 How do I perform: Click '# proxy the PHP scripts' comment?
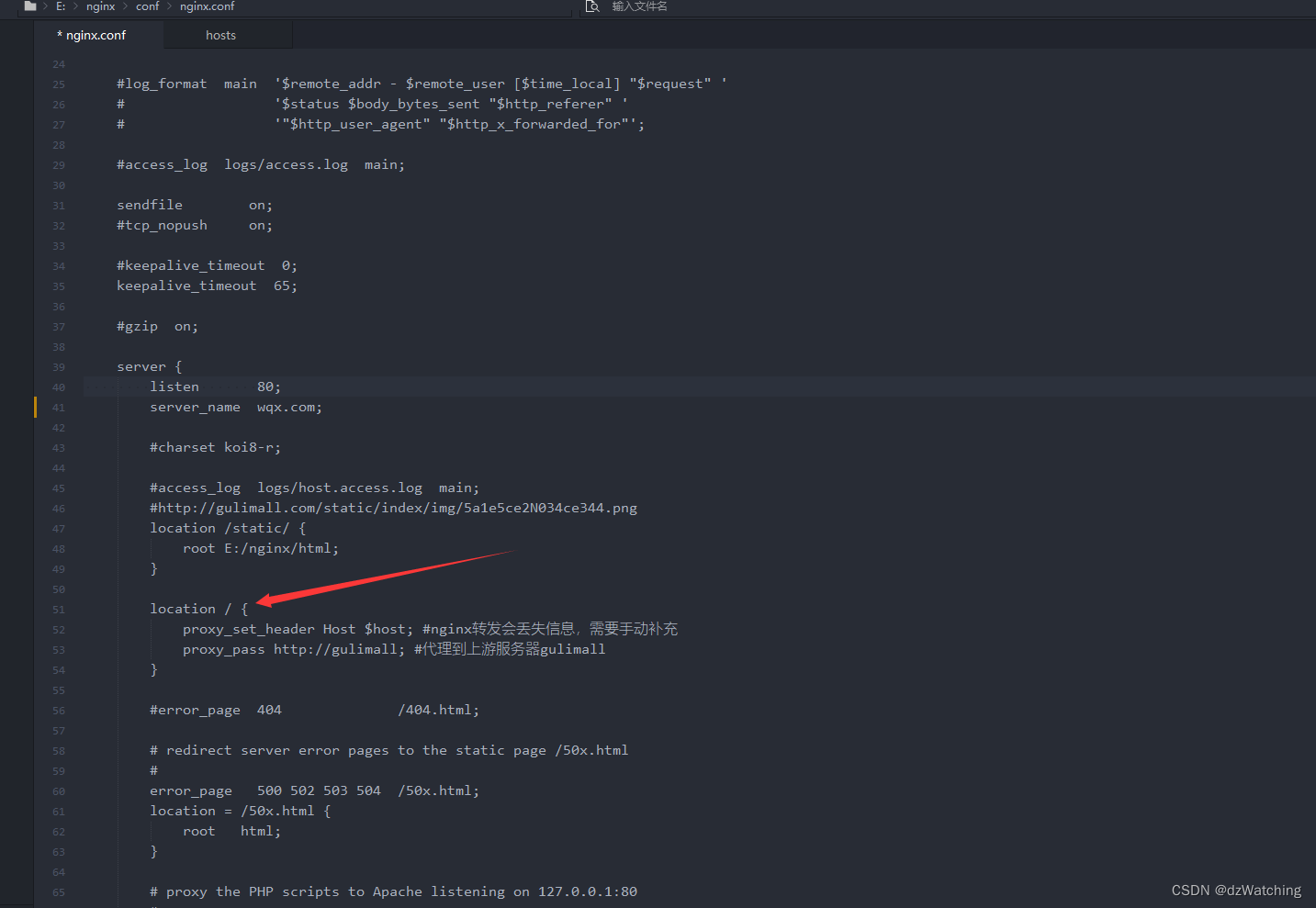coord(394,891)
